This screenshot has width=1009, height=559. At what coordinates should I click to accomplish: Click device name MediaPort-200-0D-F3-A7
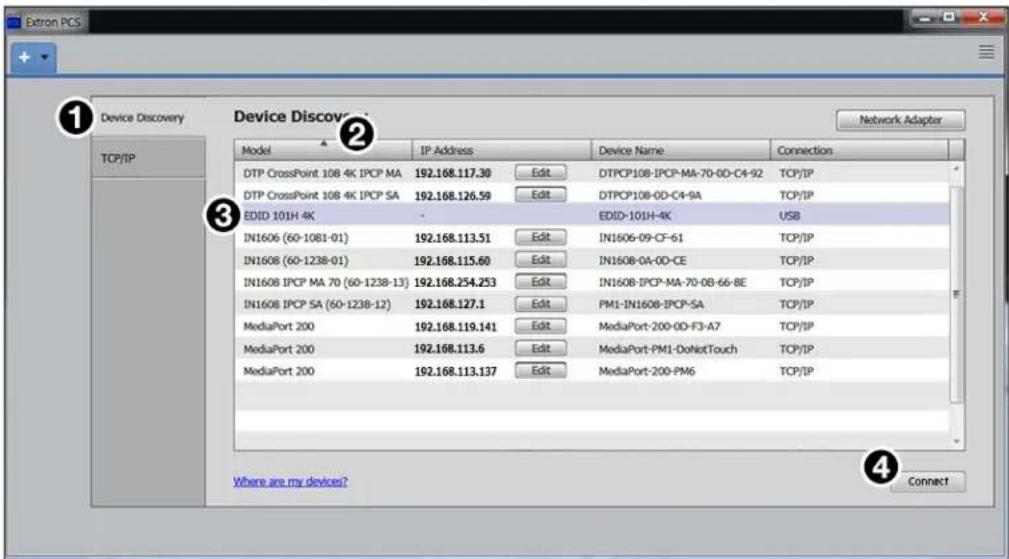pos(659,327)
